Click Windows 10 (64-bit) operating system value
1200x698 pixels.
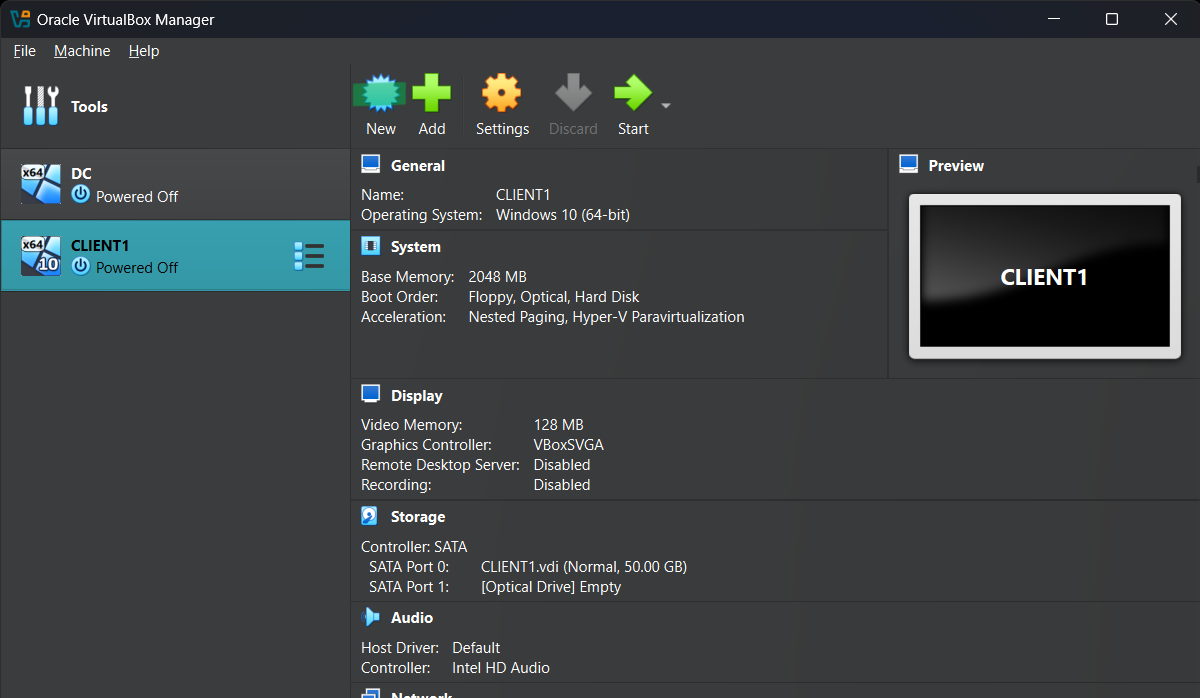[x=563, y=215]
